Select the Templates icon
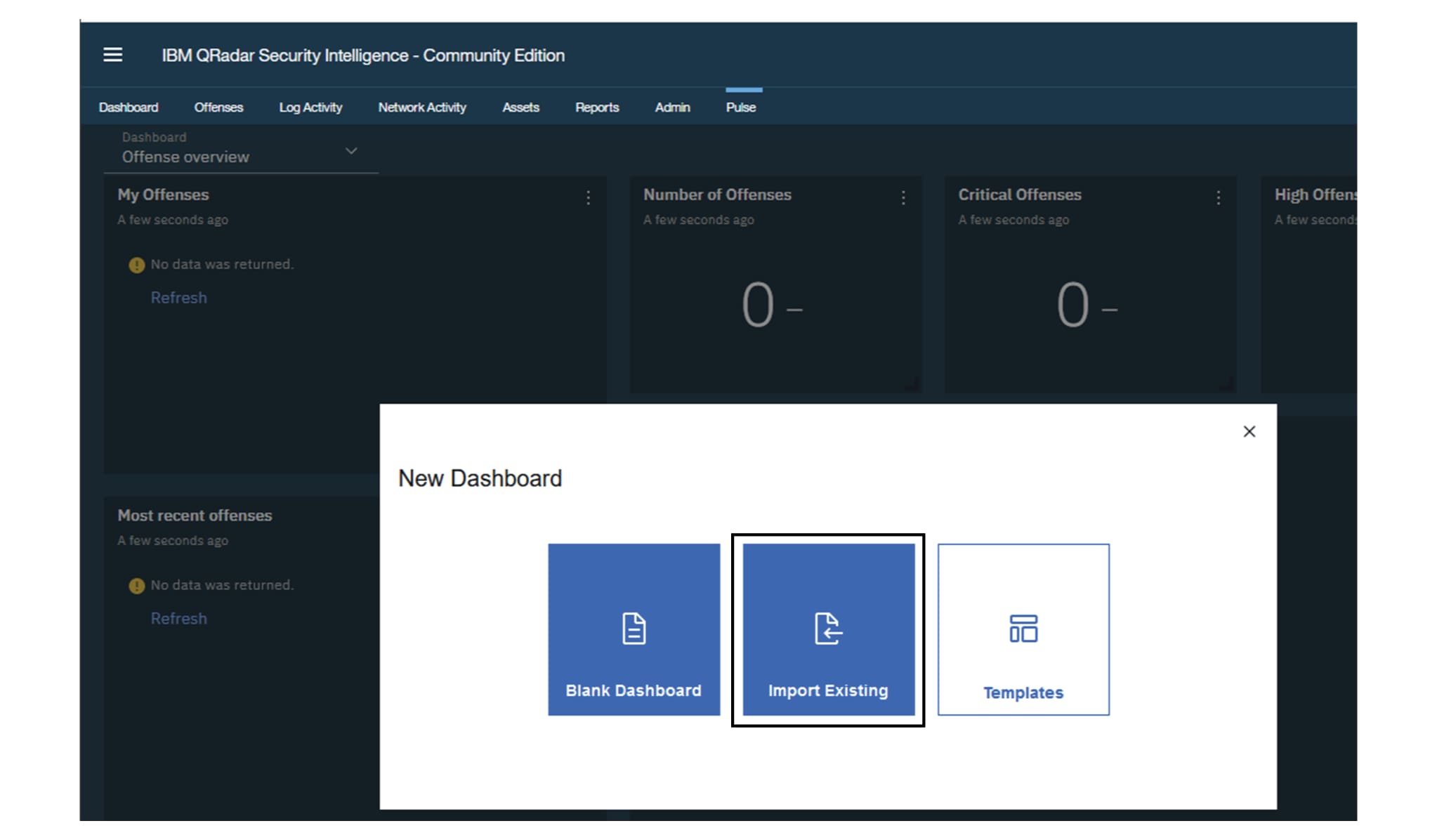Screen dimensions: 1437x840 [x=1023, y=630]
